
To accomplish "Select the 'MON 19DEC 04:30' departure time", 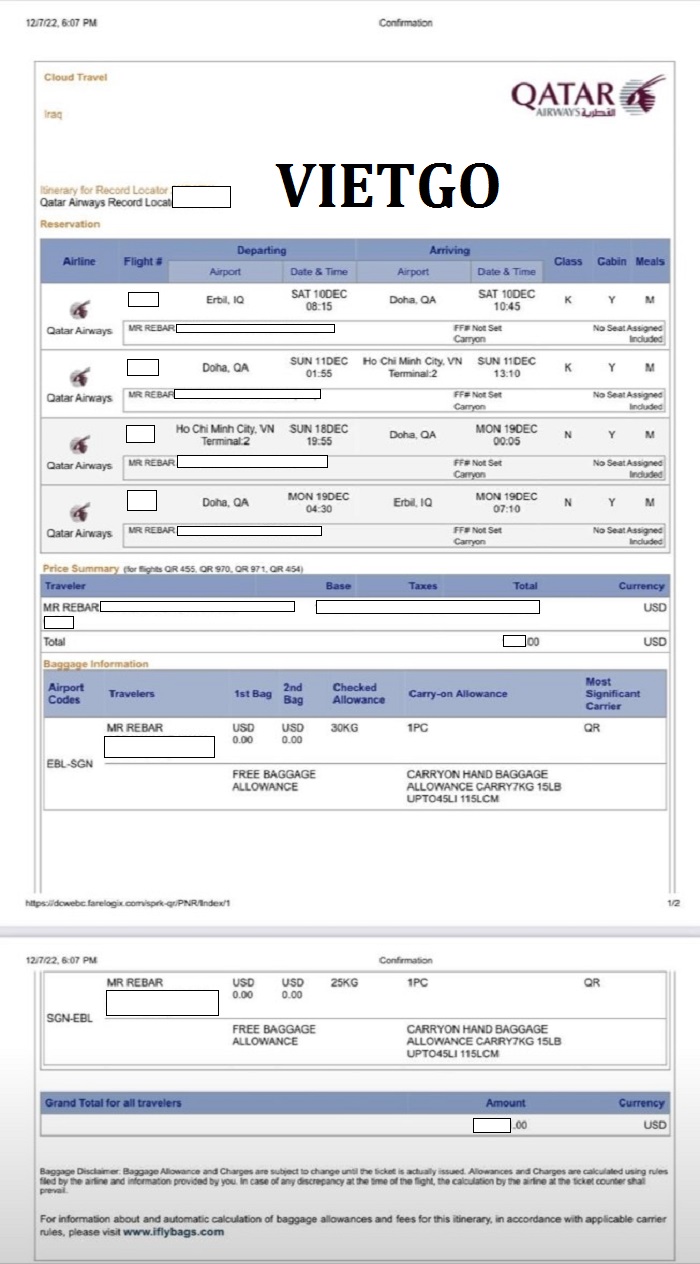I will [x=318, y=503].
